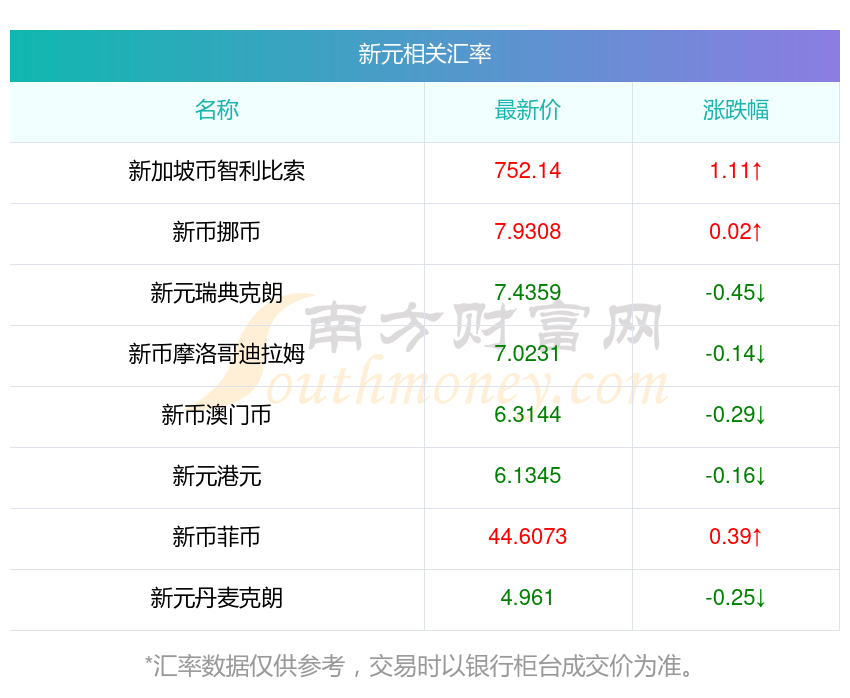Viewport: 850px width, 698px height.
Task: Click the change value -0.29↓
Action: (x=736, y=415)
